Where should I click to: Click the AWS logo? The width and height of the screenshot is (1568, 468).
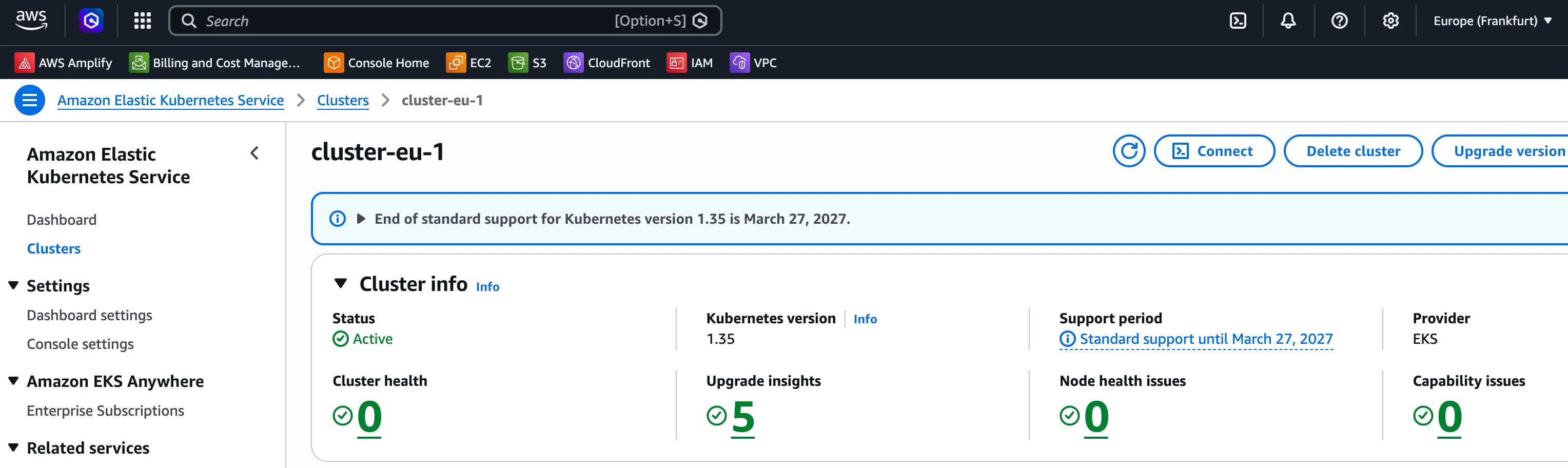click(x=31, y=21)
